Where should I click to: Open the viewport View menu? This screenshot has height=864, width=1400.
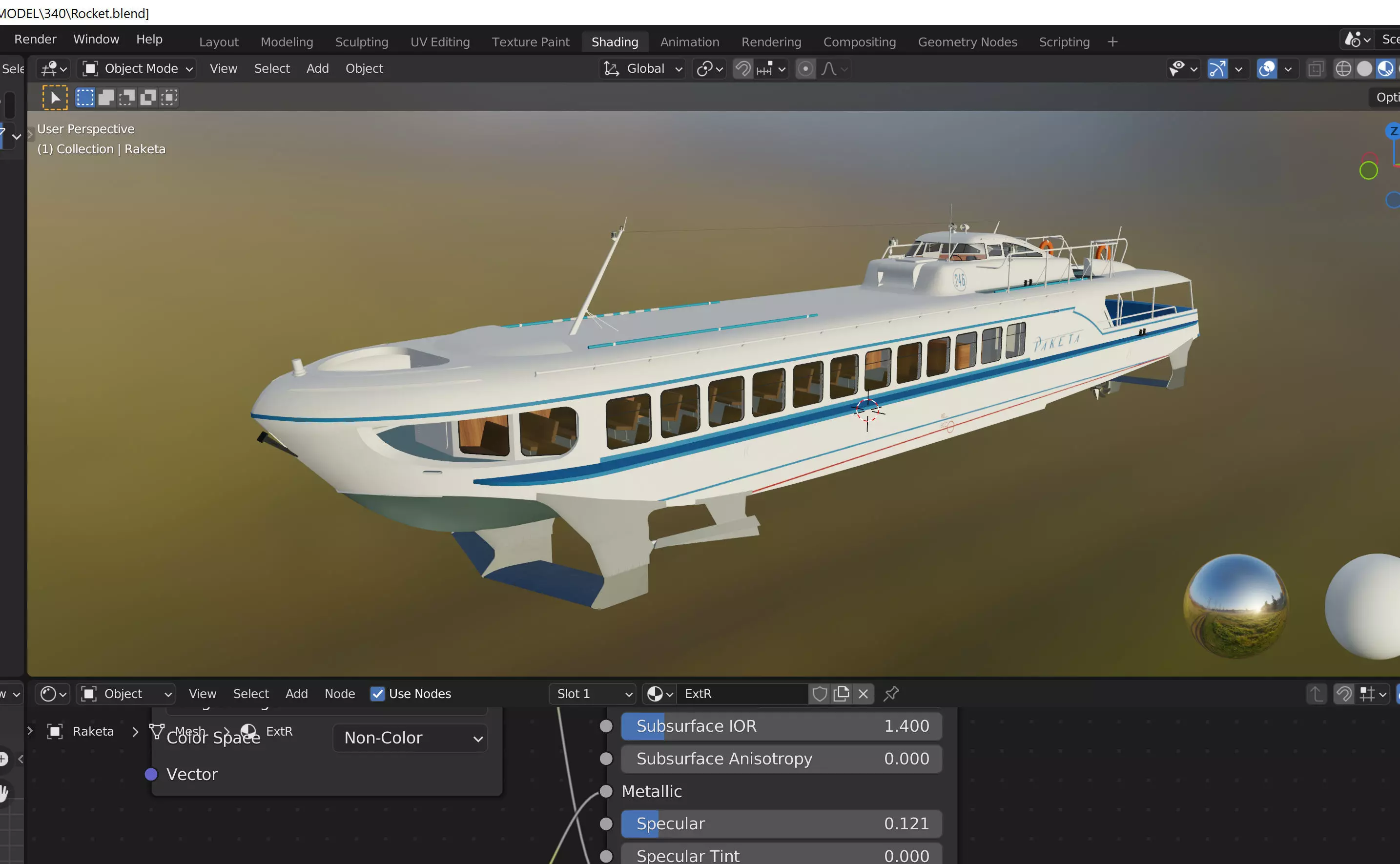point(224,68)
